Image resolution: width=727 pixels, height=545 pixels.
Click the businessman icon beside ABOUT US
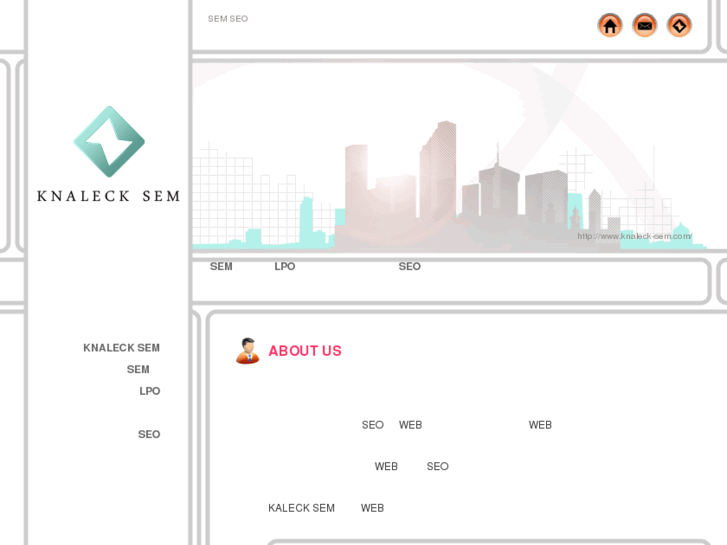click(x=248, y=351)
